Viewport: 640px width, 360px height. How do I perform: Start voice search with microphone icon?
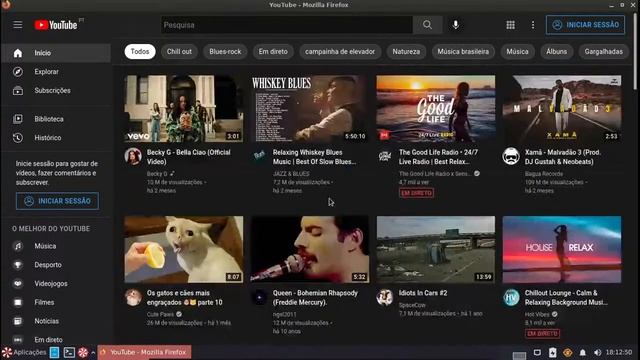pyautogui.click(x=456, y=25)
